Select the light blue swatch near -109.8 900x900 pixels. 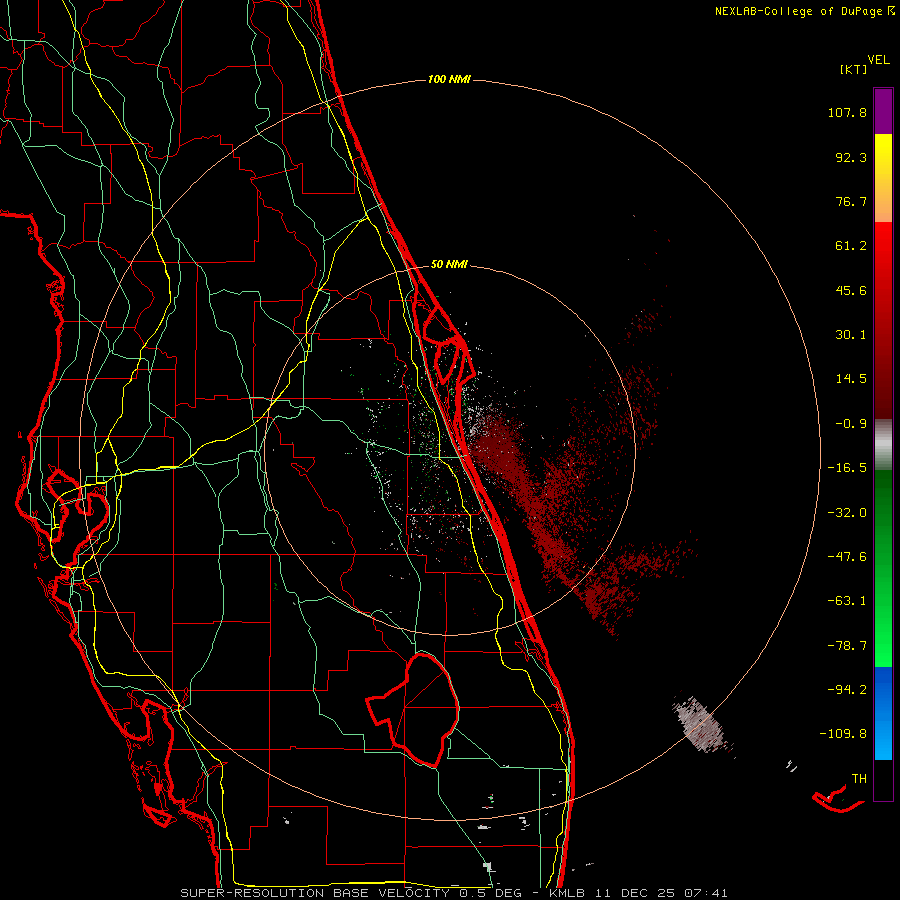[883, 738]
